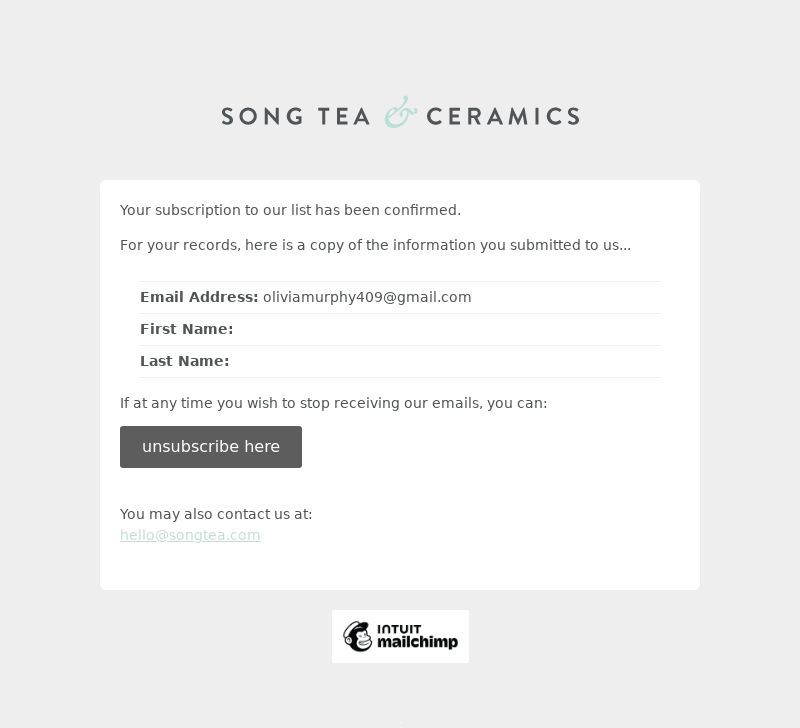Image resolution: width=800 pixels, height=728 pixels.
Task: Click the oliviamurphy409@gmail.com email address
Action: (x=367, y=297)
